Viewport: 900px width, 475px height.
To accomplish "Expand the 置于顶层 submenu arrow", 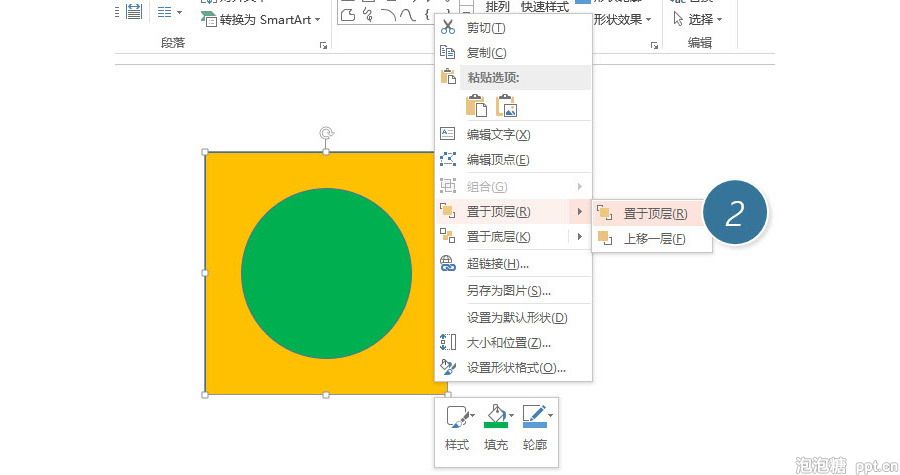I will [x=580, y=212].
